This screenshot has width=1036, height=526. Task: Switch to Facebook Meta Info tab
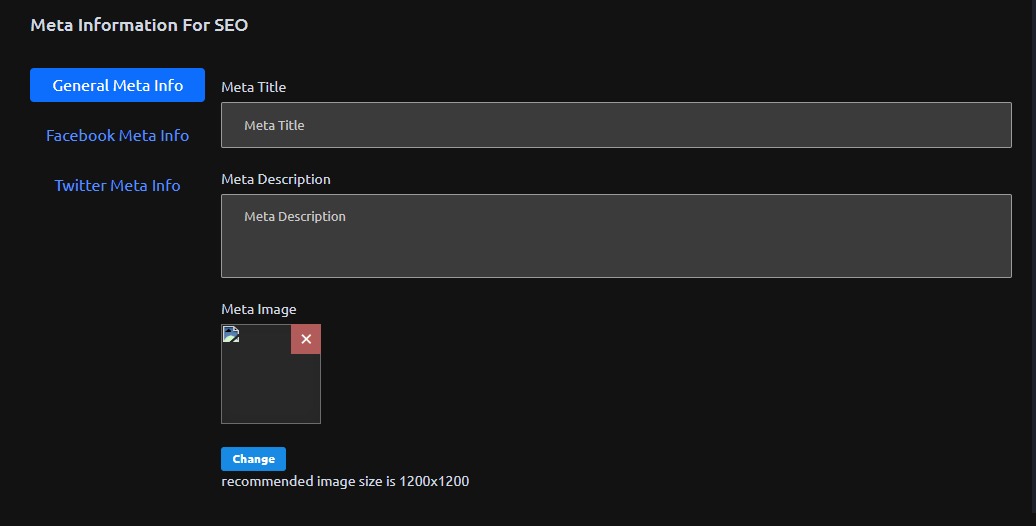[x=118, y=135]
